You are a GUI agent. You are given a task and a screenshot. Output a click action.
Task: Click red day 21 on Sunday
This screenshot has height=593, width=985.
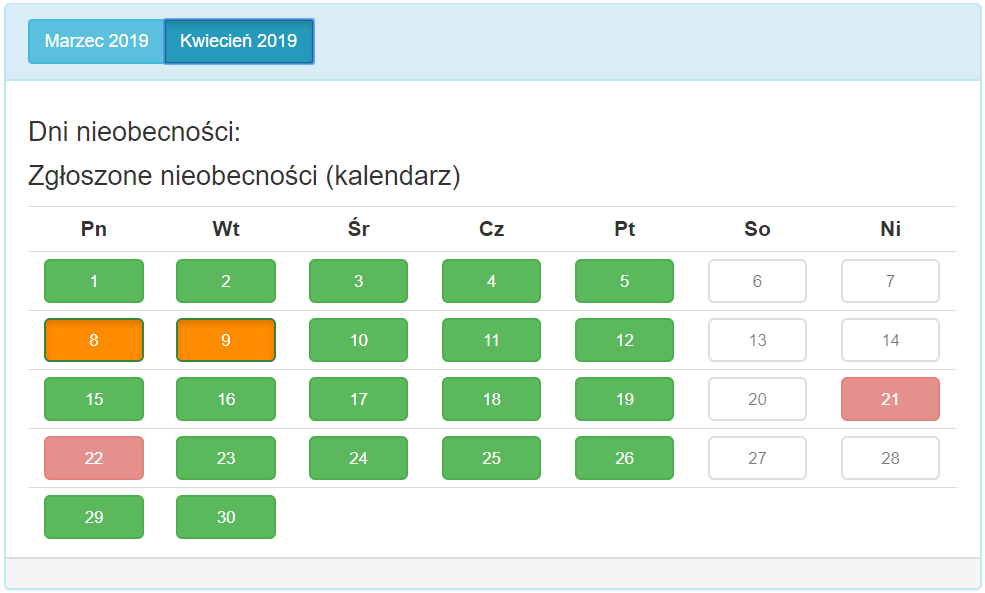tap(890, 399)
